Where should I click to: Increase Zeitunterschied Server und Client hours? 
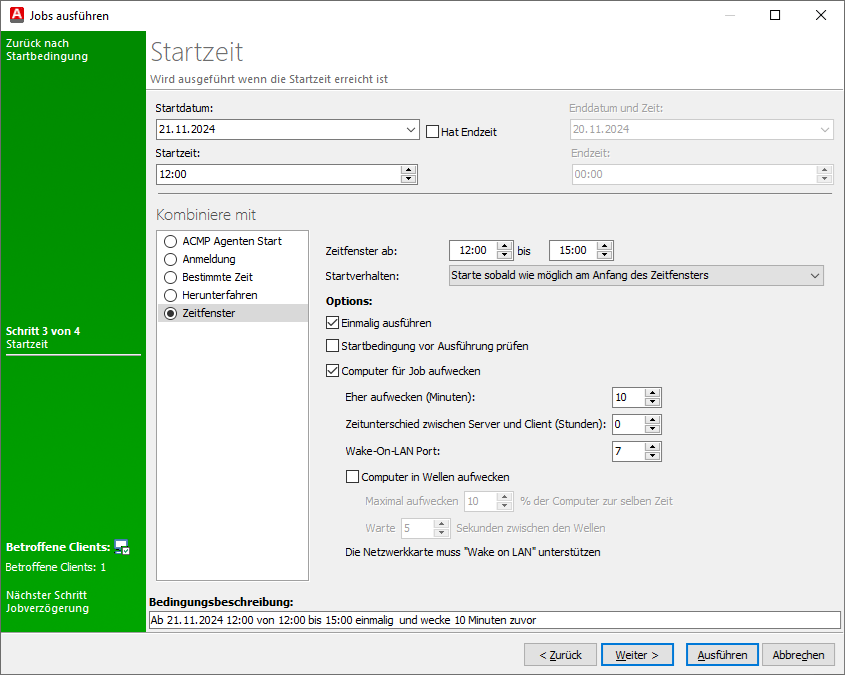(653, 420)
